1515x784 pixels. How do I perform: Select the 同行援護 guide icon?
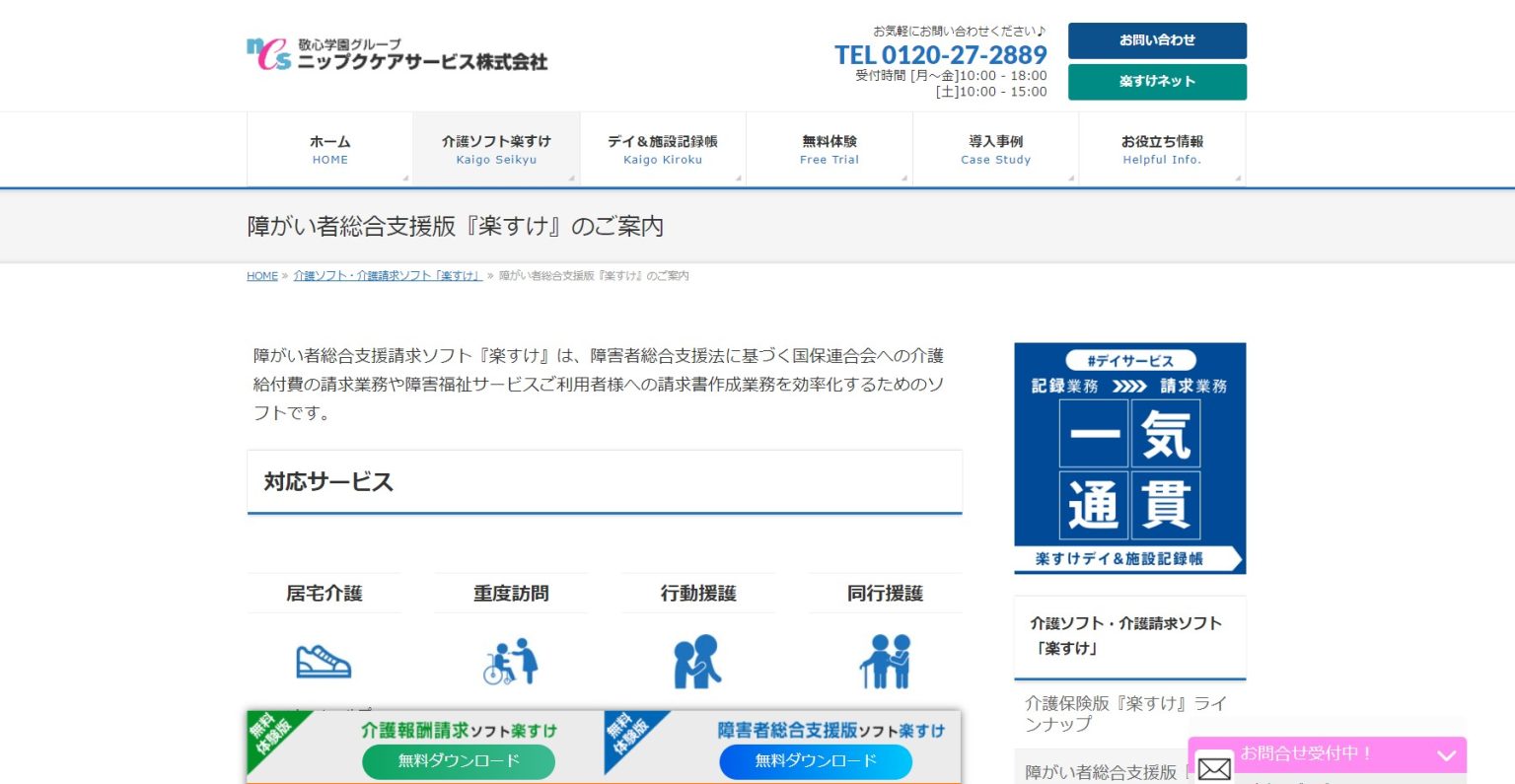885,659
